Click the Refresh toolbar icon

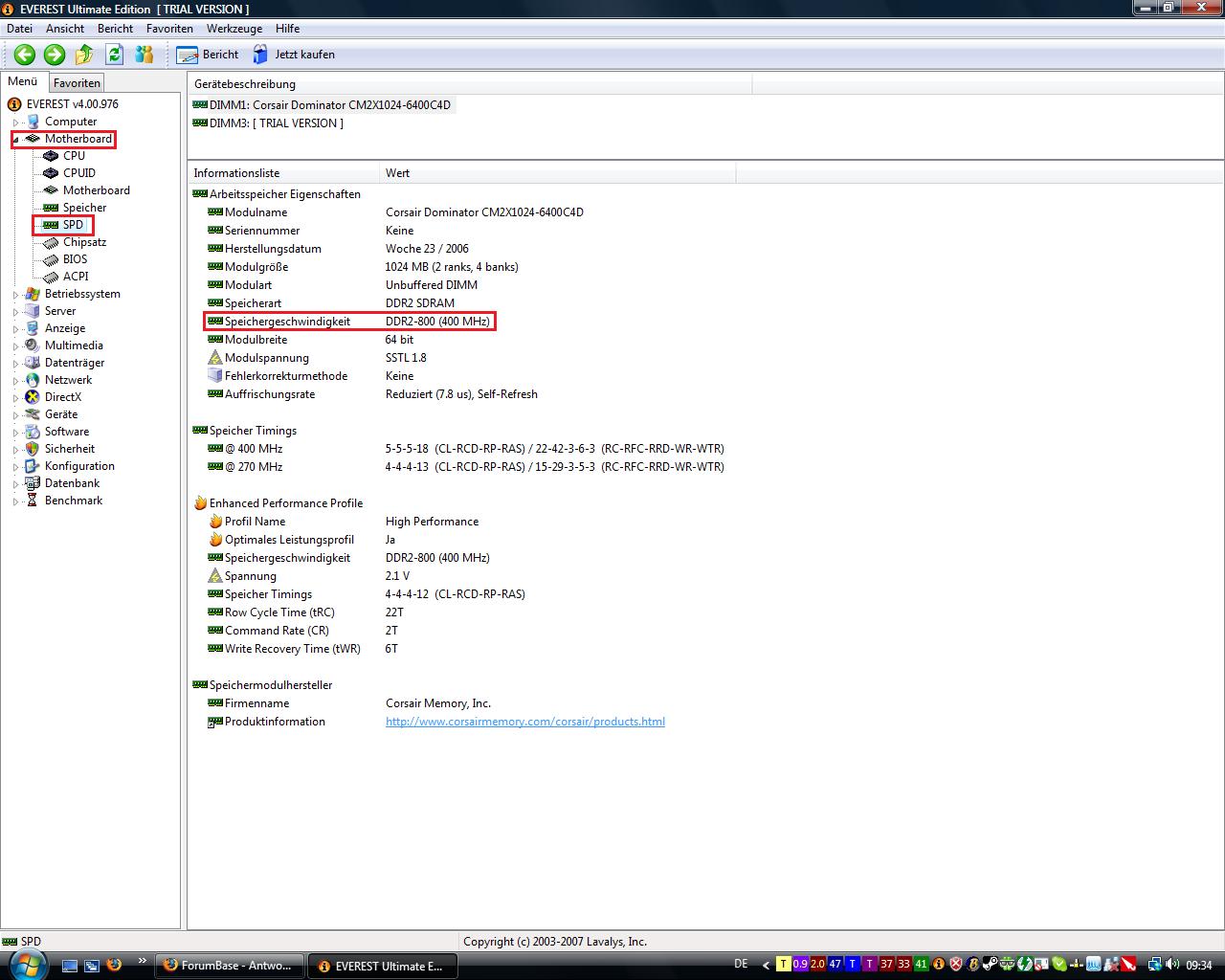(x=115, y=55)
